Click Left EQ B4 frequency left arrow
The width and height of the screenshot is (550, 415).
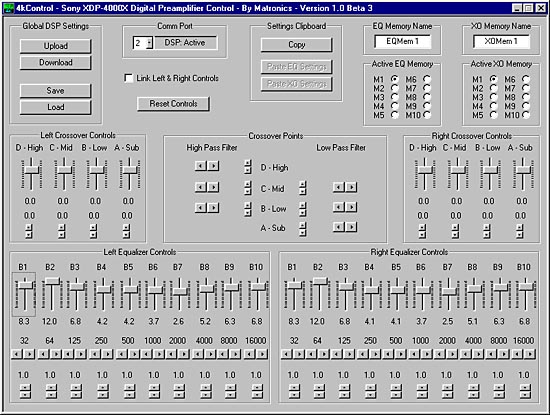95,354
